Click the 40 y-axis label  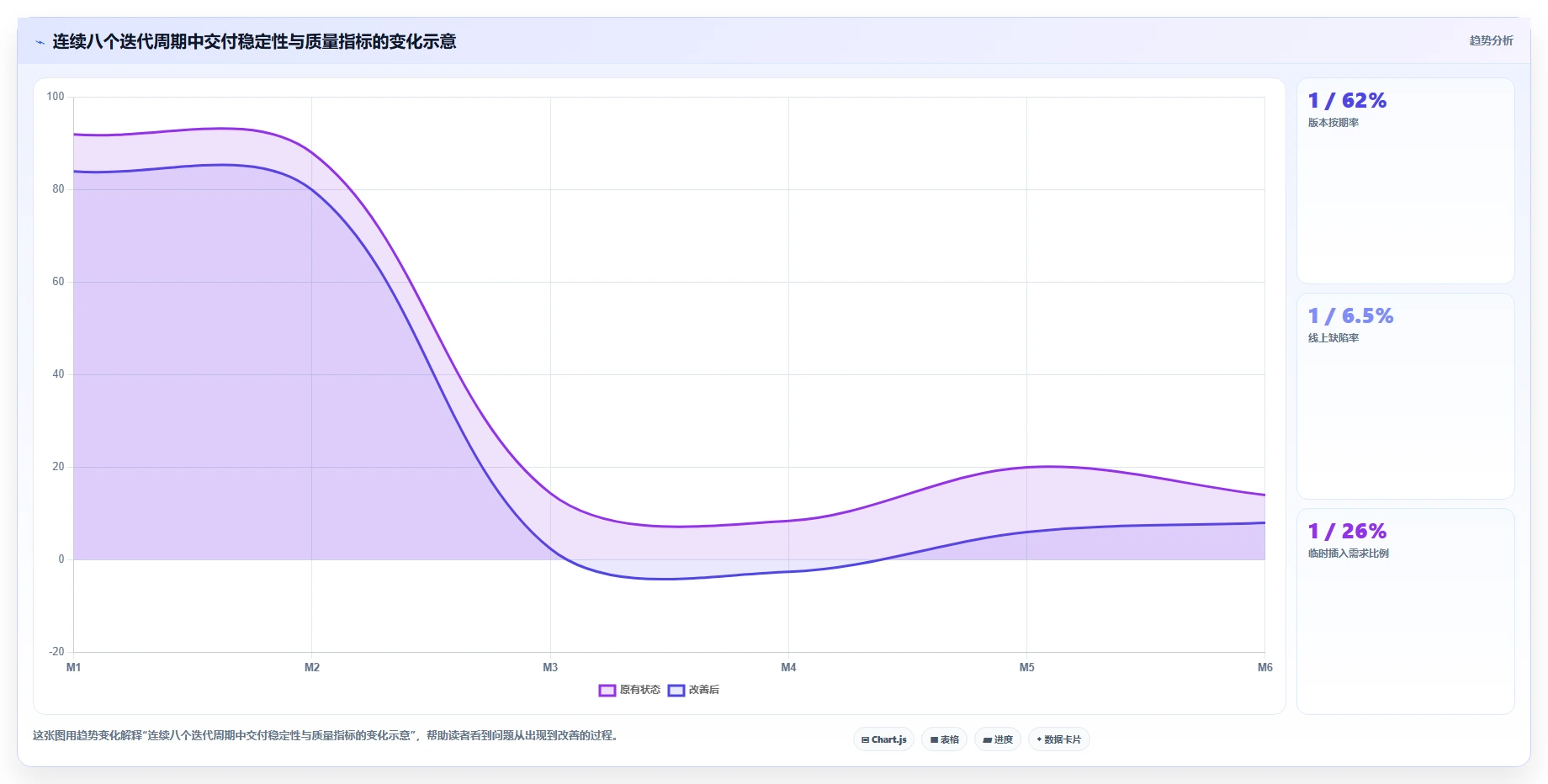point(58,374)
